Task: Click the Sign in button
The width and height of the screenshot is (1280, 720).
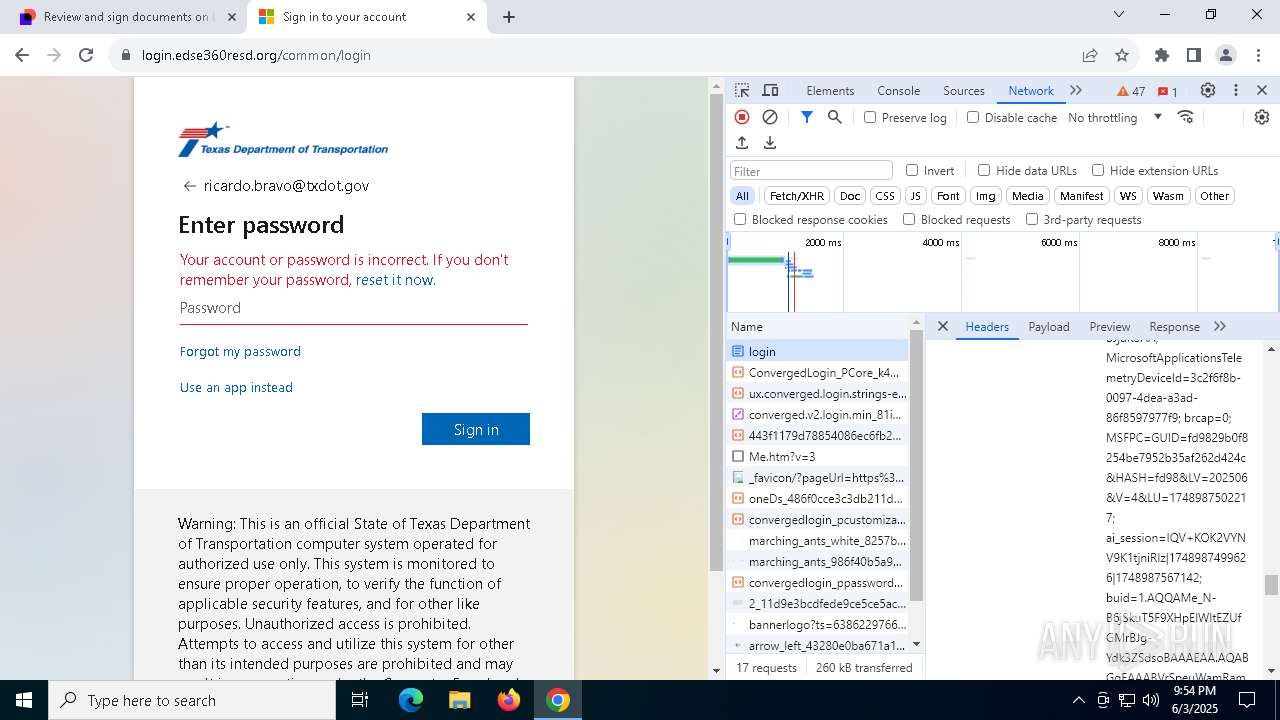Action: tap(476, 429)
